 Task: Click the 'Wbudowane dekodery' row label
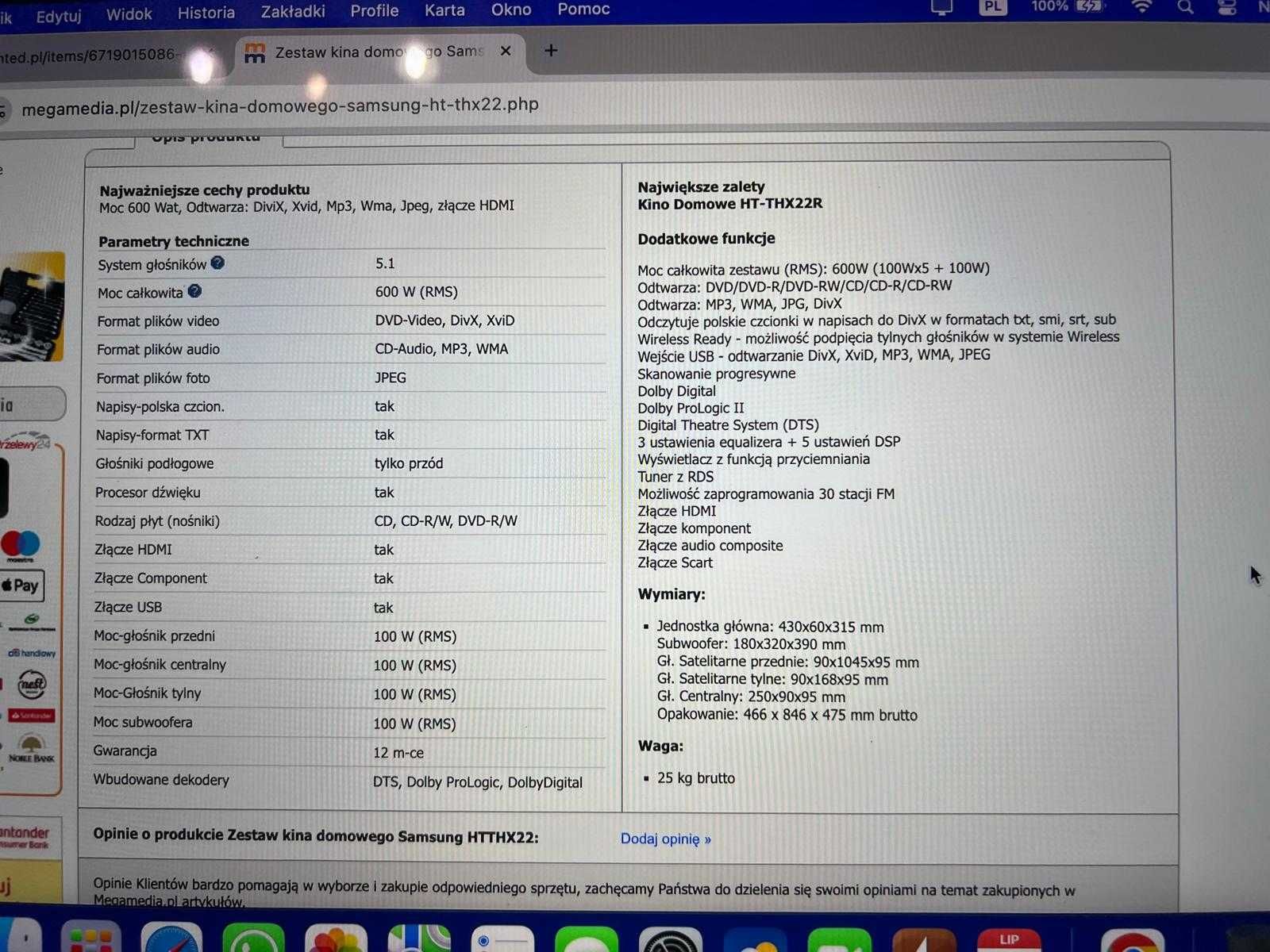click(161, 780)
